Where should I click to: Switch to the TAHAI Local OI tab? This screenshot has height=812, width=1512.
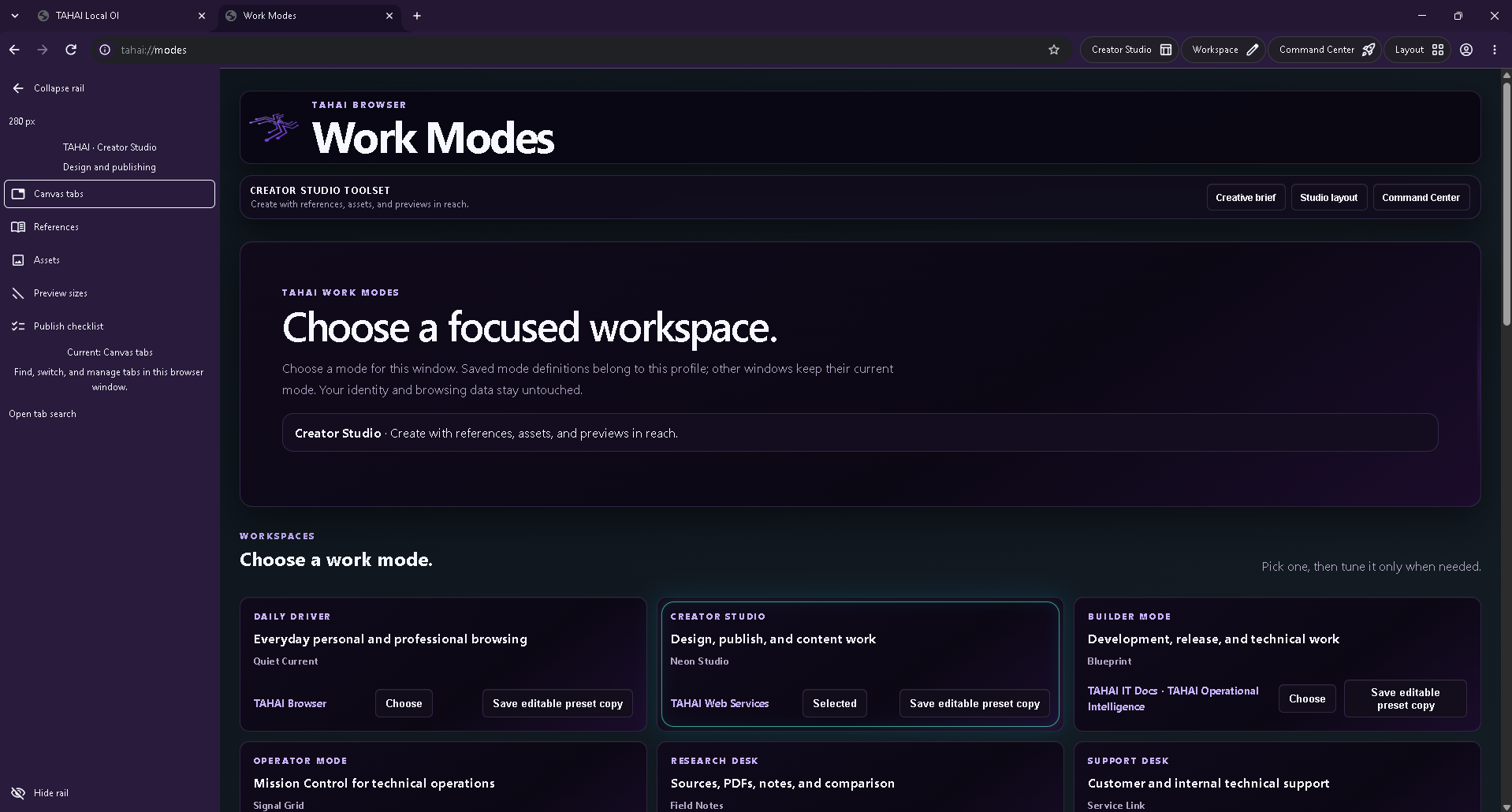[x=122, y=16]
